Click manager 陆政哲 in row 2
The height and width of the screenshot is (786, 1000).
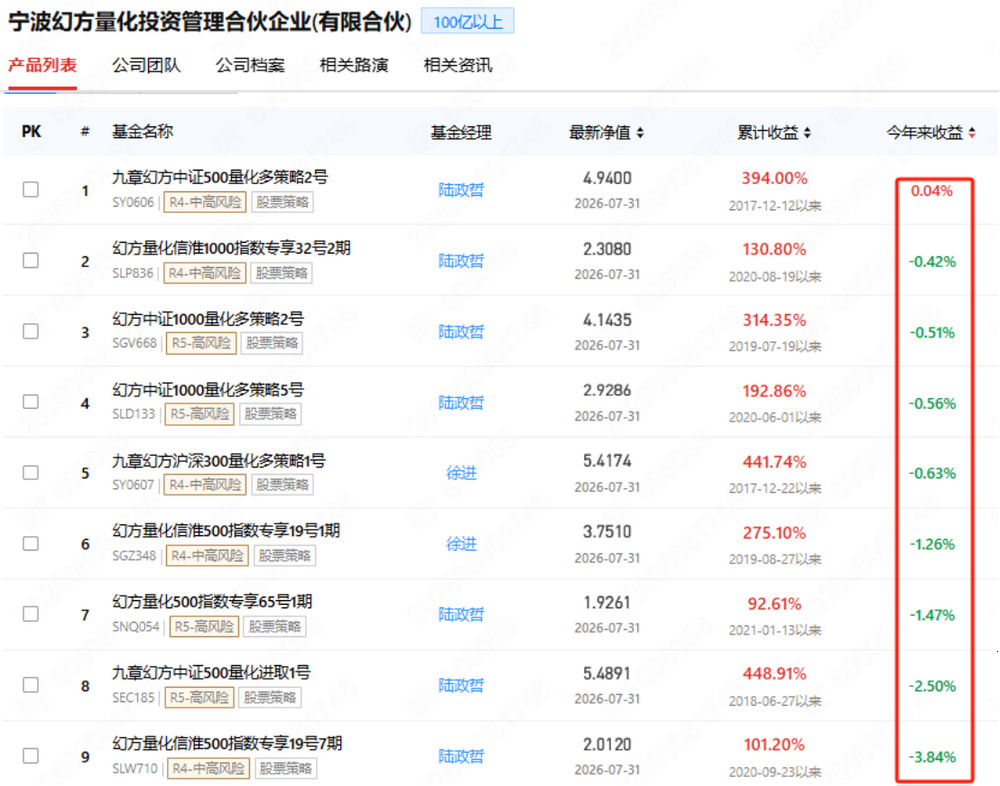(461, 261)
